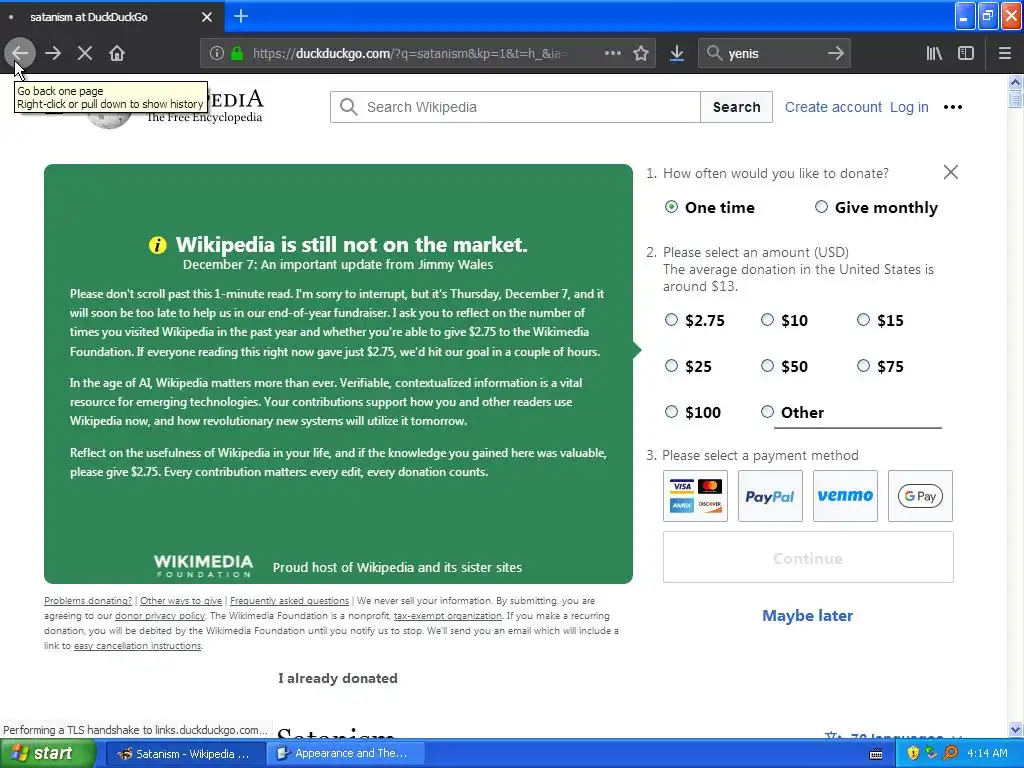Viewport: 1024px width, 768px height.
Task: Click the Wikipedia Search button
Action: click(737, 107)
